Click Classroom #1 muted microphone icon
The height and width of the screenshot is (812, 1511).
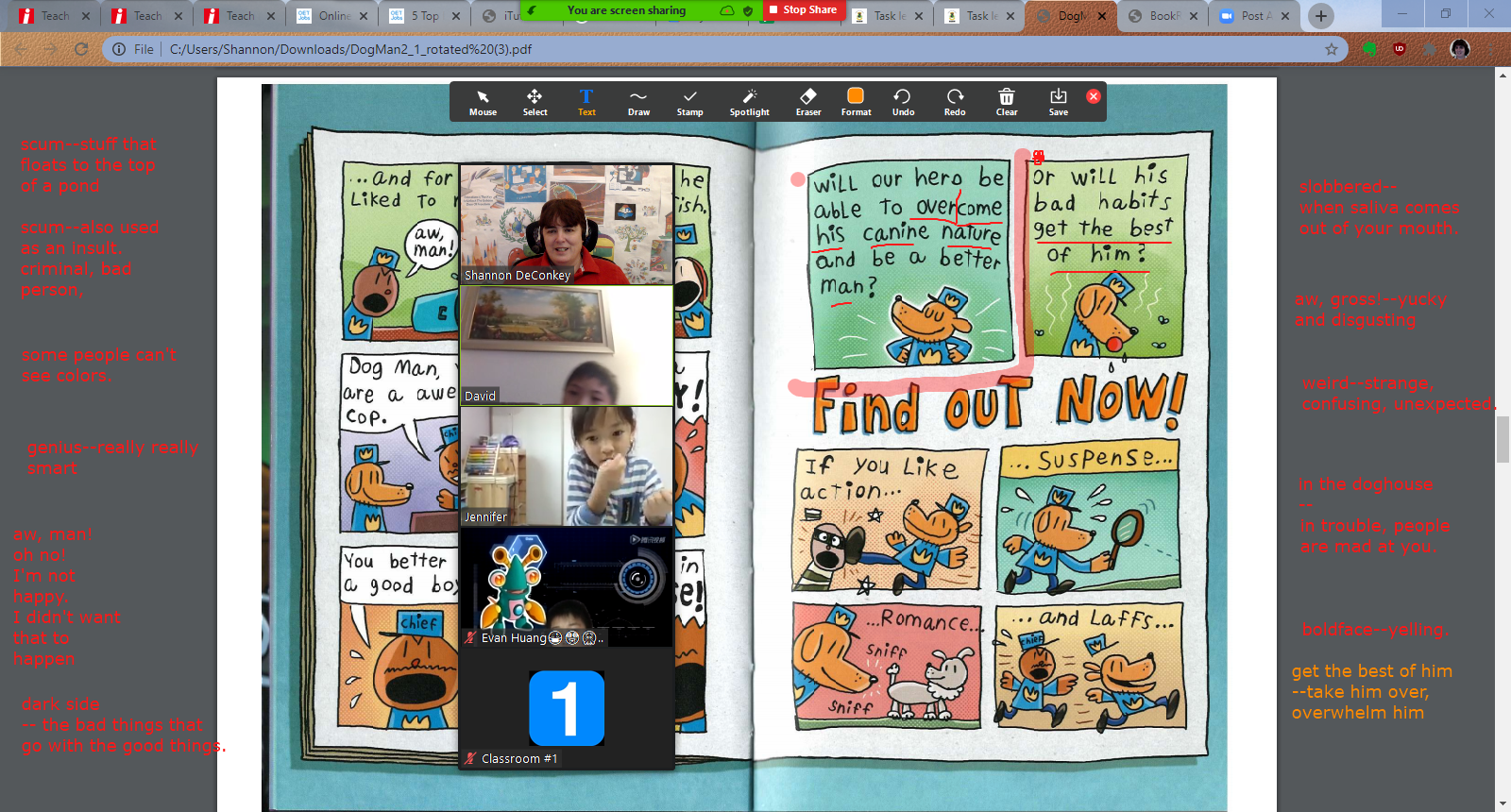pos(470,759)
